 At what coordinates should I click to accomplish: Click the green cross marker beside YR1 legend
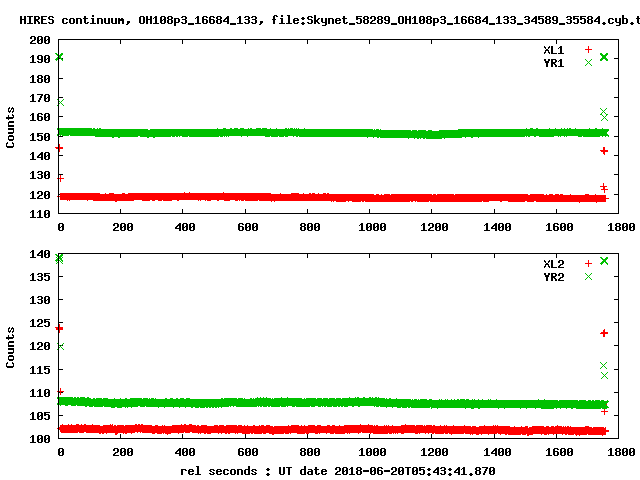point(588,63)
